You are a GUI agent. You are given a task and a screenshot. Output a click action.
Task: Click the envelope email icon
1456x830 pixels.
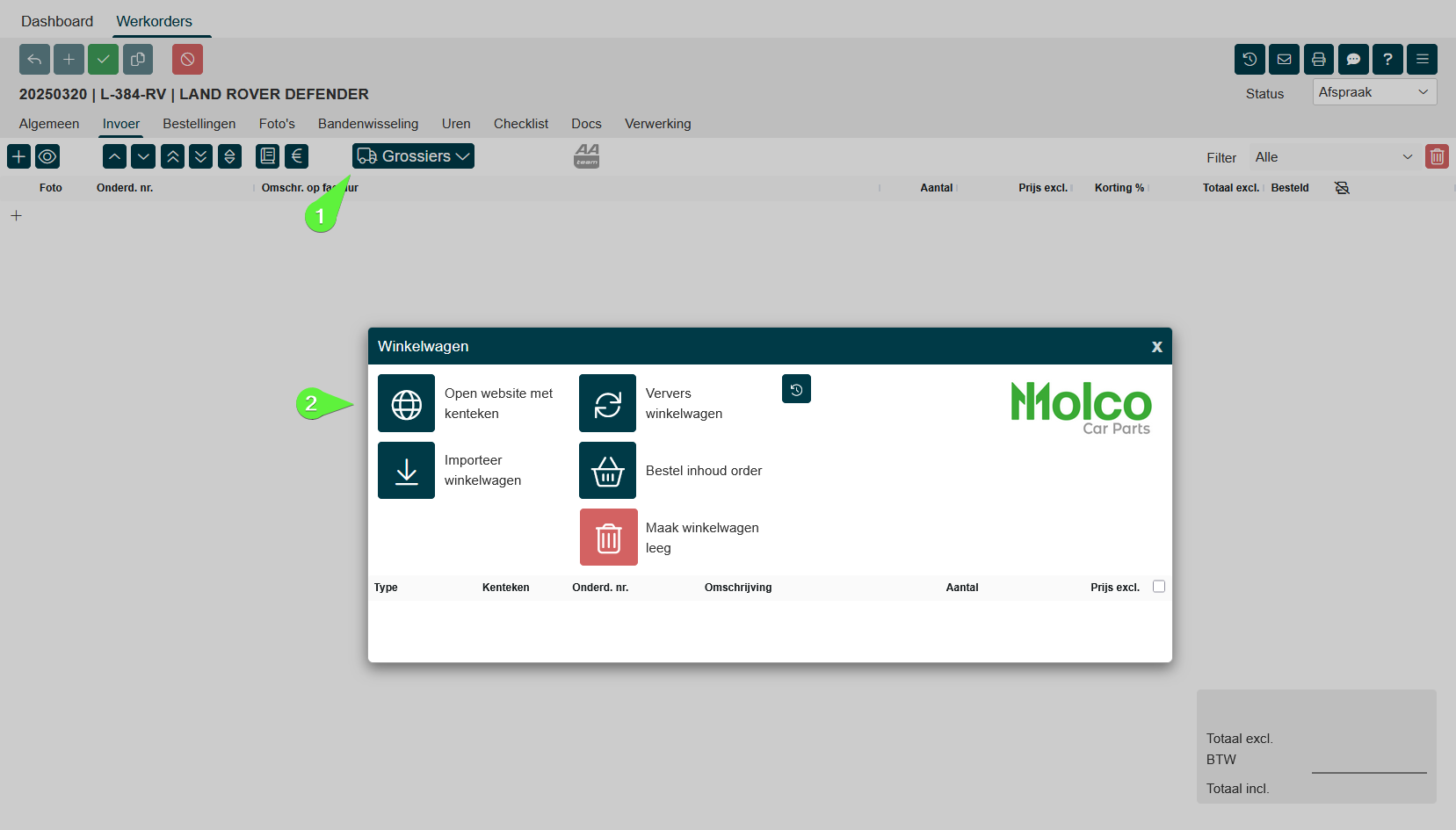pyautogui.click(x=1284, y=60)
